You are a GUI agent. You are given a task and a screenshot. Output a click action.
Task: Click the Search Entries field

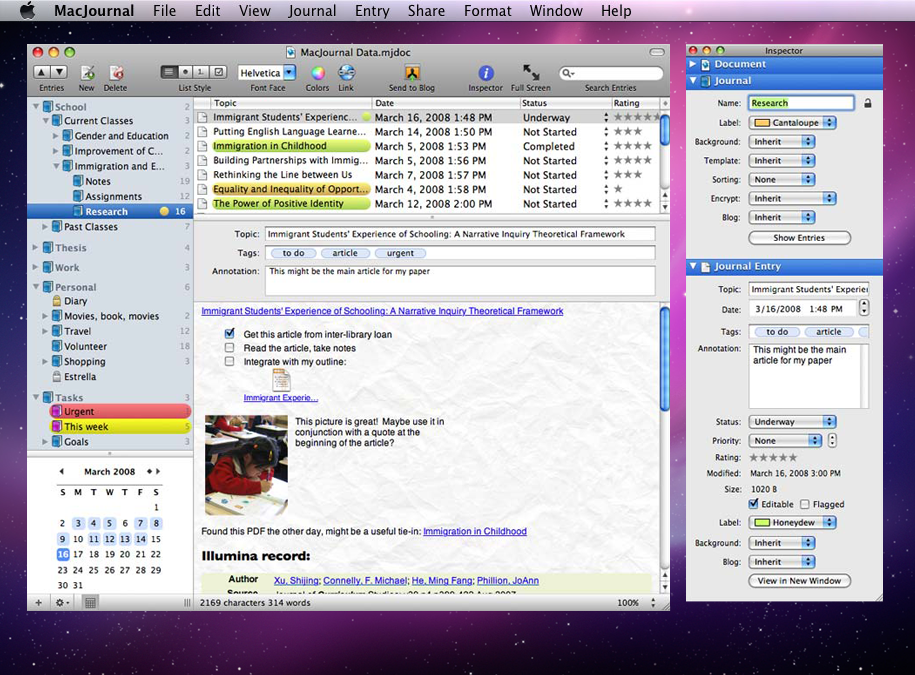coord(611,73)
